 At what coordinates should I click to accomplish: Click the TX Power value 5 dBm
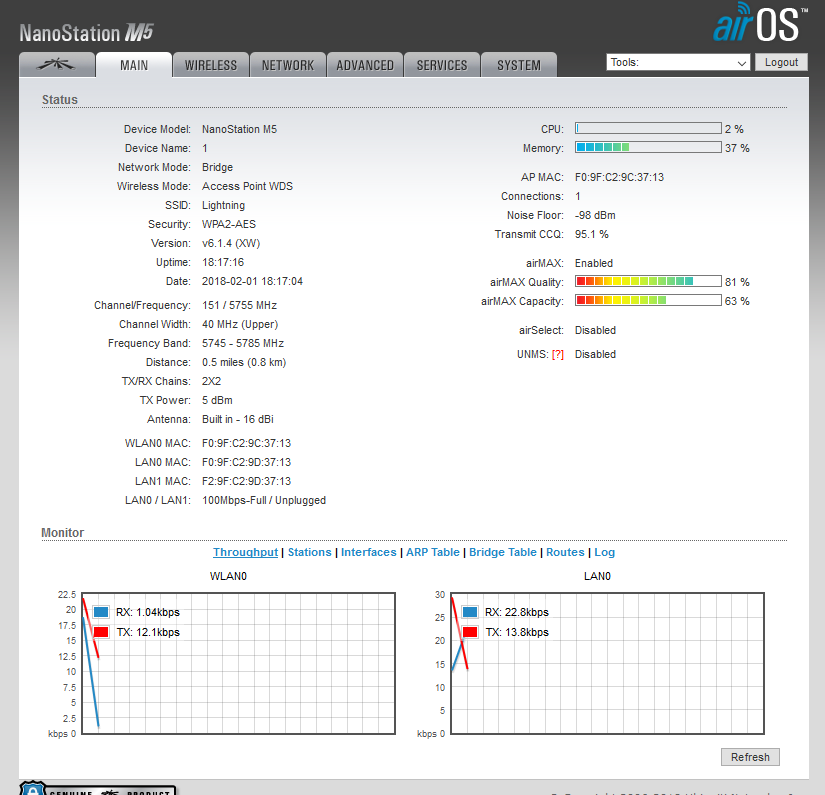pyautogui.click(x=217, y=400)
